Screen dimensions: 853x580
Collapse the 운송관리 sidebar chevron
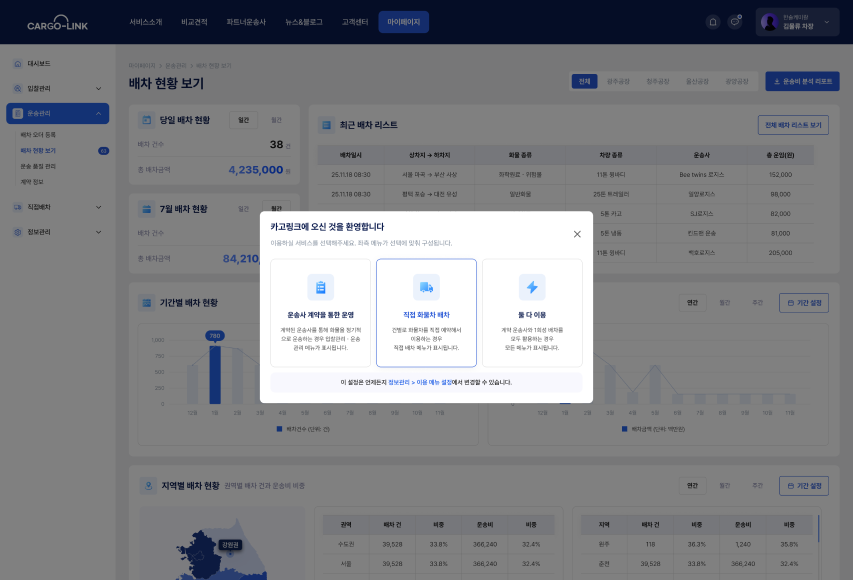pyautogui.click(x=98, y=113)
